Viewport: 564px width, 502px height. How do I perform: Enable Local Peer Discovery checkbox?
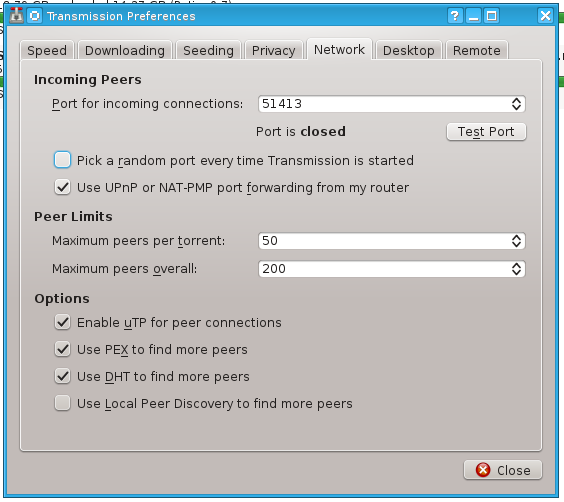click(62, 403)
